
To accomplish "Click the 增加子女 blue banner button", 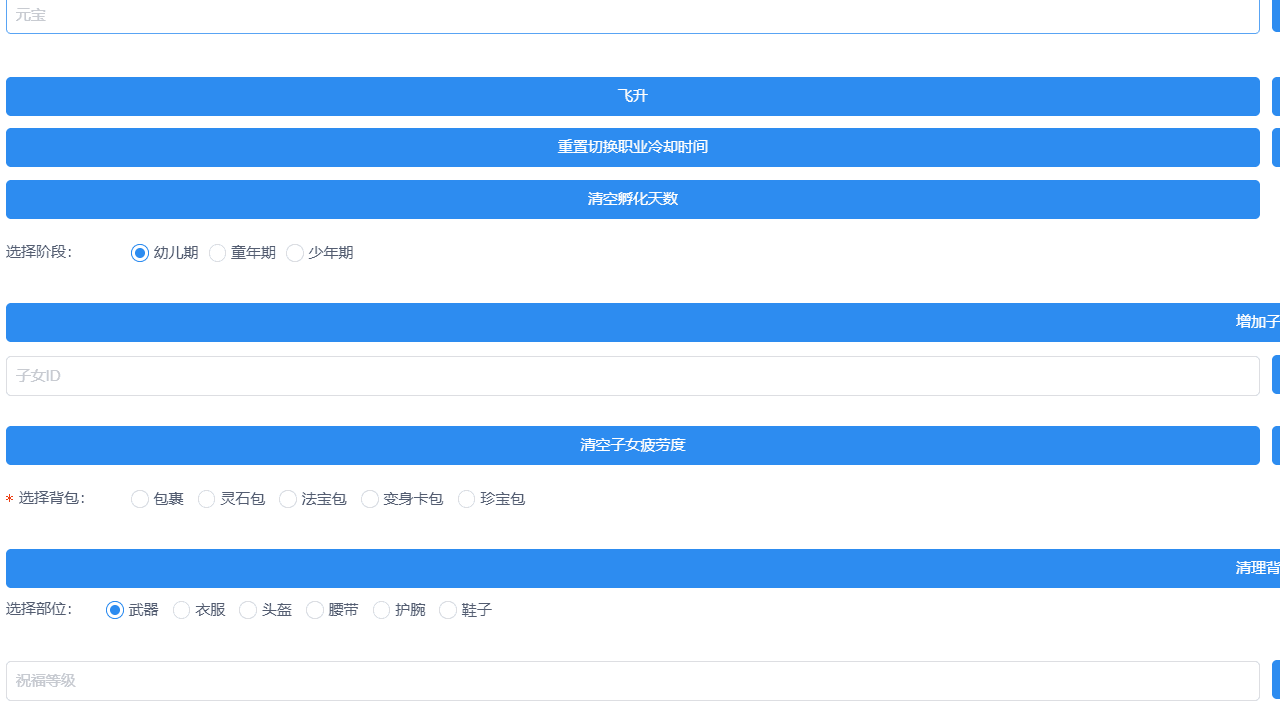I will pos(632,322).
